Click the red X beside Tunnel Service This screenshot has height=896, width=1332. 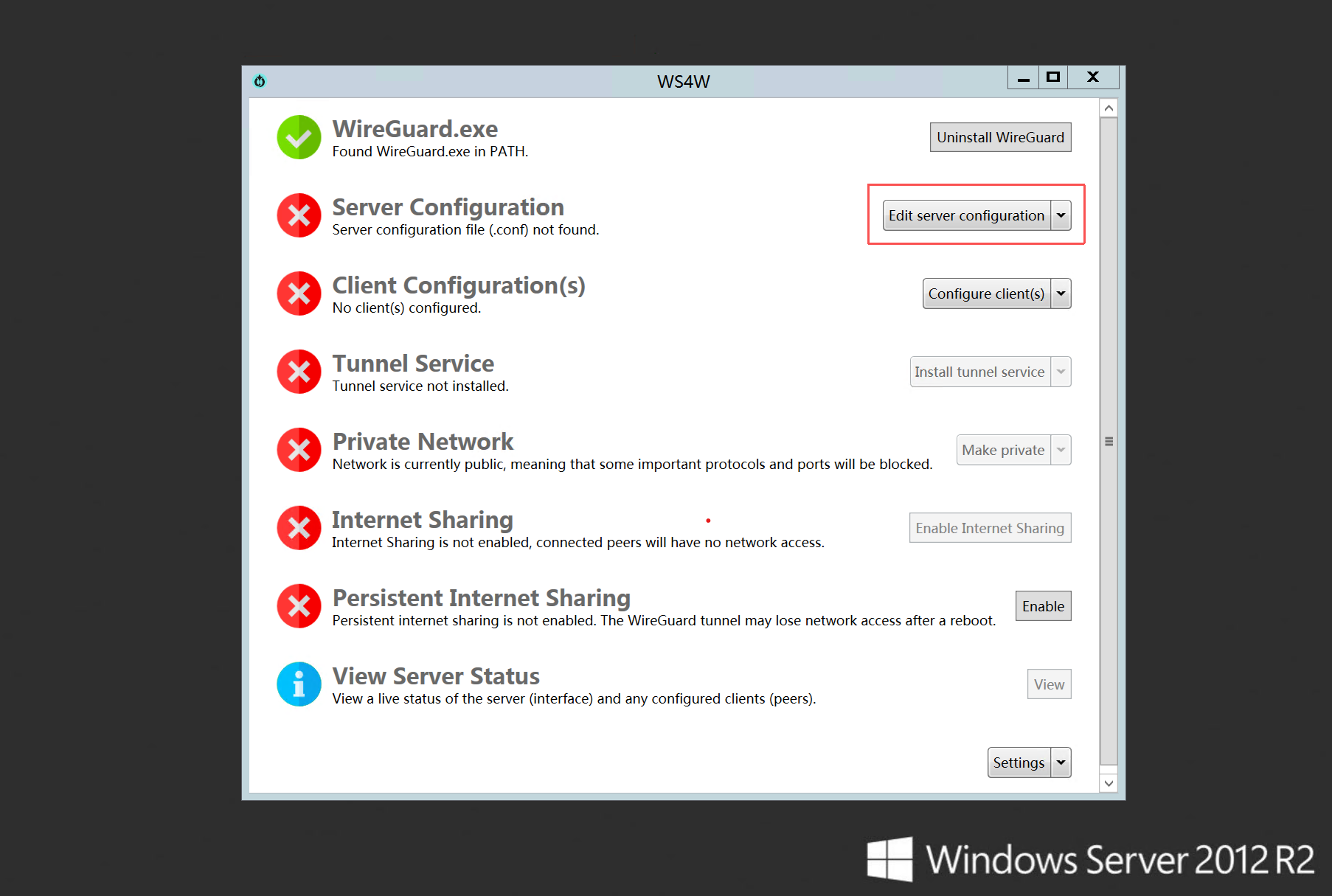pos(299,372)
